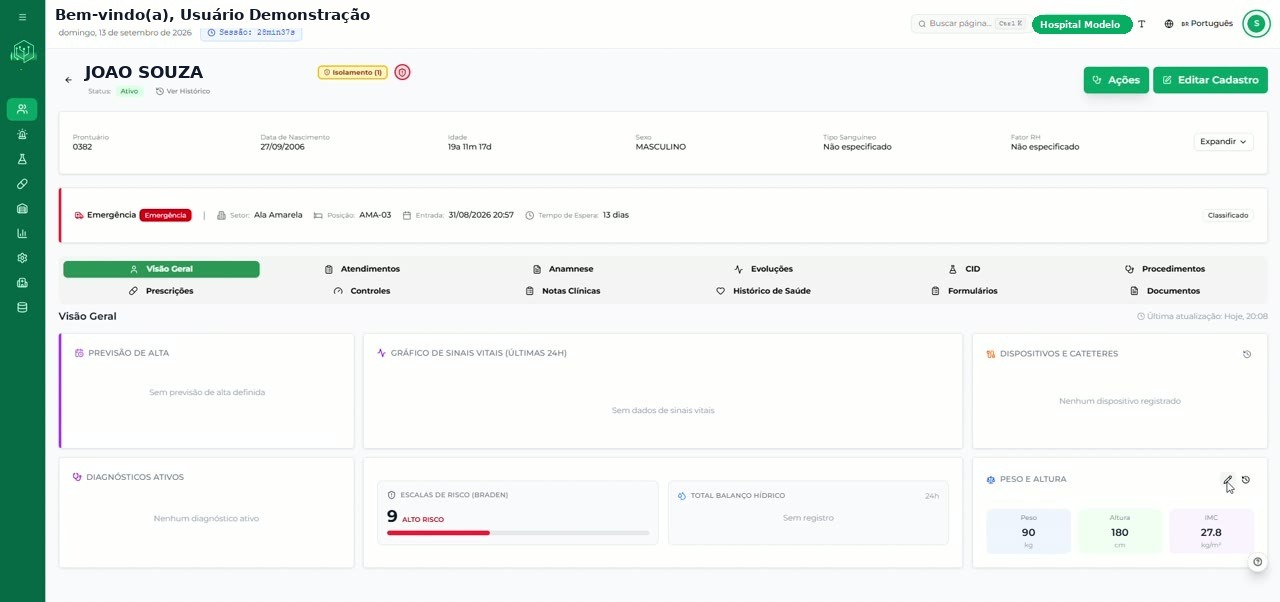The height and width of the screenshot is (602, 1280).
Task: Open the Notas Clínicas tab
Action: tap(563, 291)
